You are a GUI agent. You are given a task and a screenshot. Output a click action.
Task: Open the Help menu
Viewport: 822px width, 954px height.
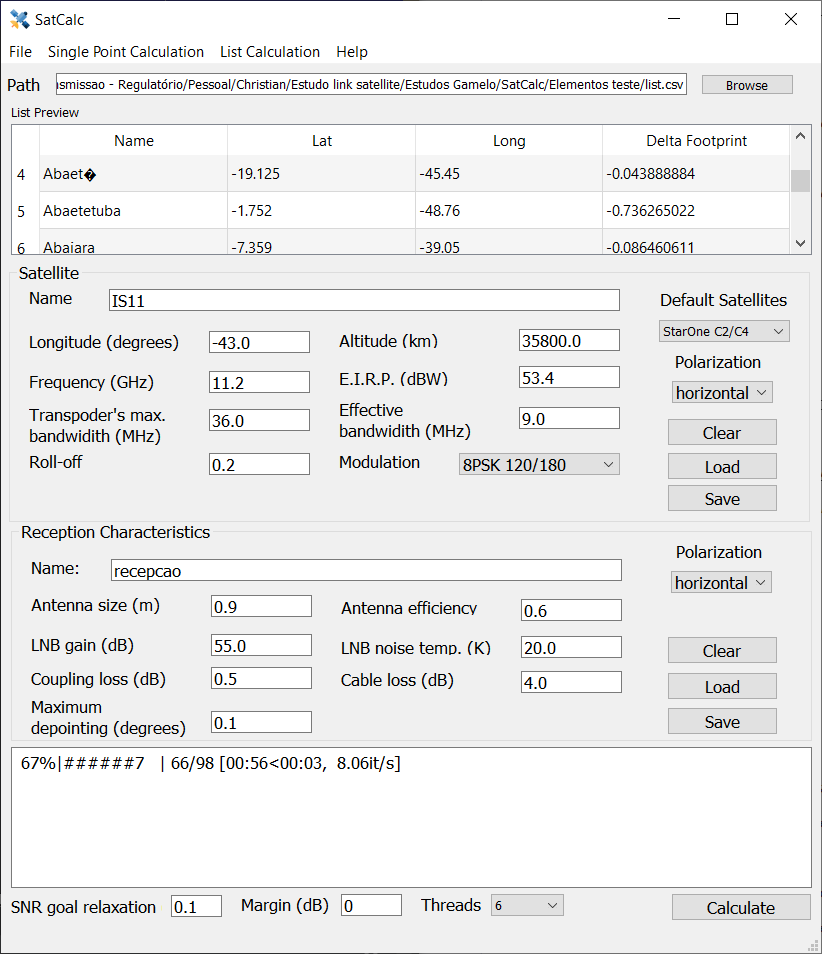[x=352, y=52]
